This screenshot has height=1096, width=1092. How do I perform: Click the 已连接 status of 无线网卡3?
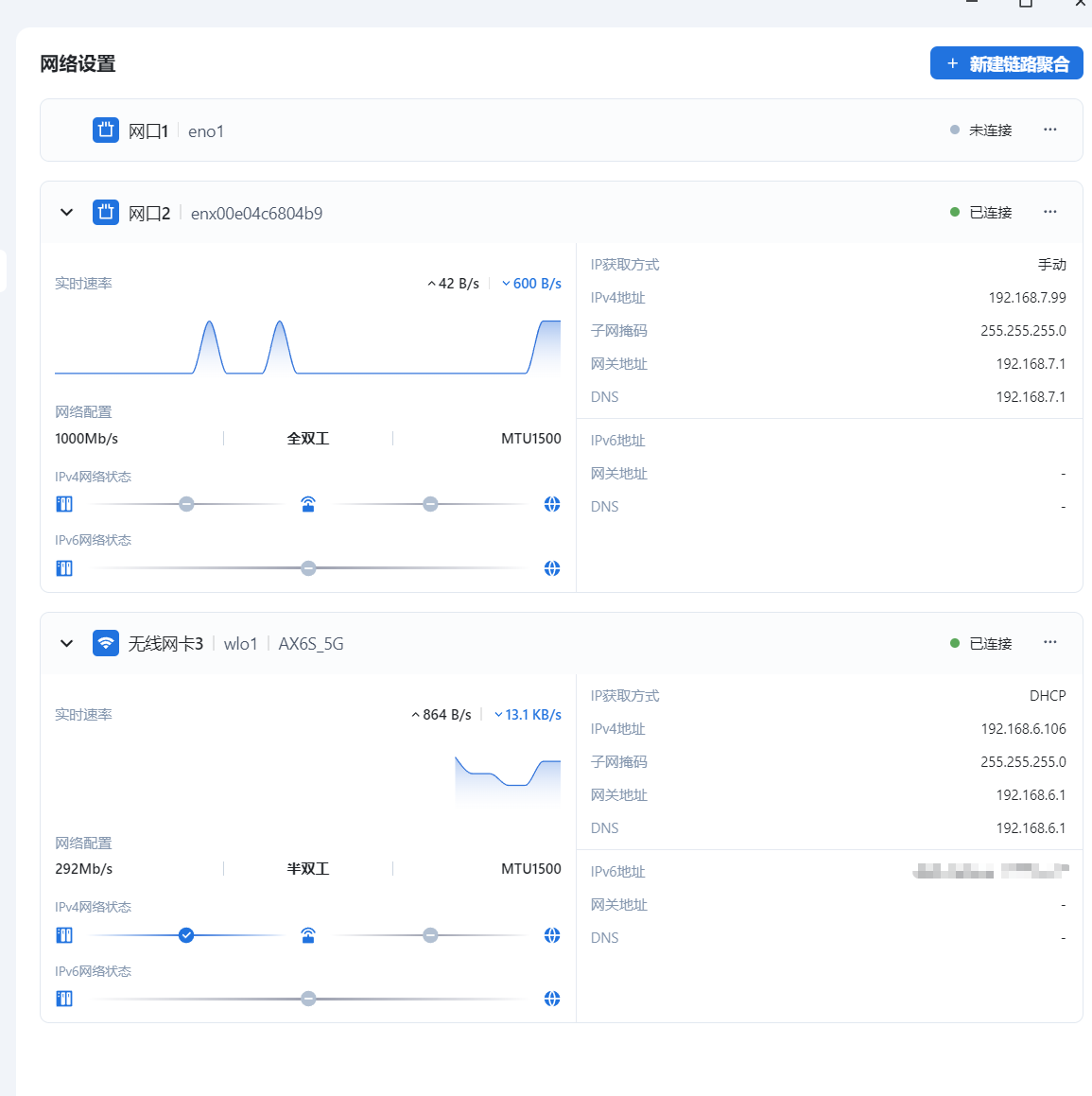coord(981,643)
